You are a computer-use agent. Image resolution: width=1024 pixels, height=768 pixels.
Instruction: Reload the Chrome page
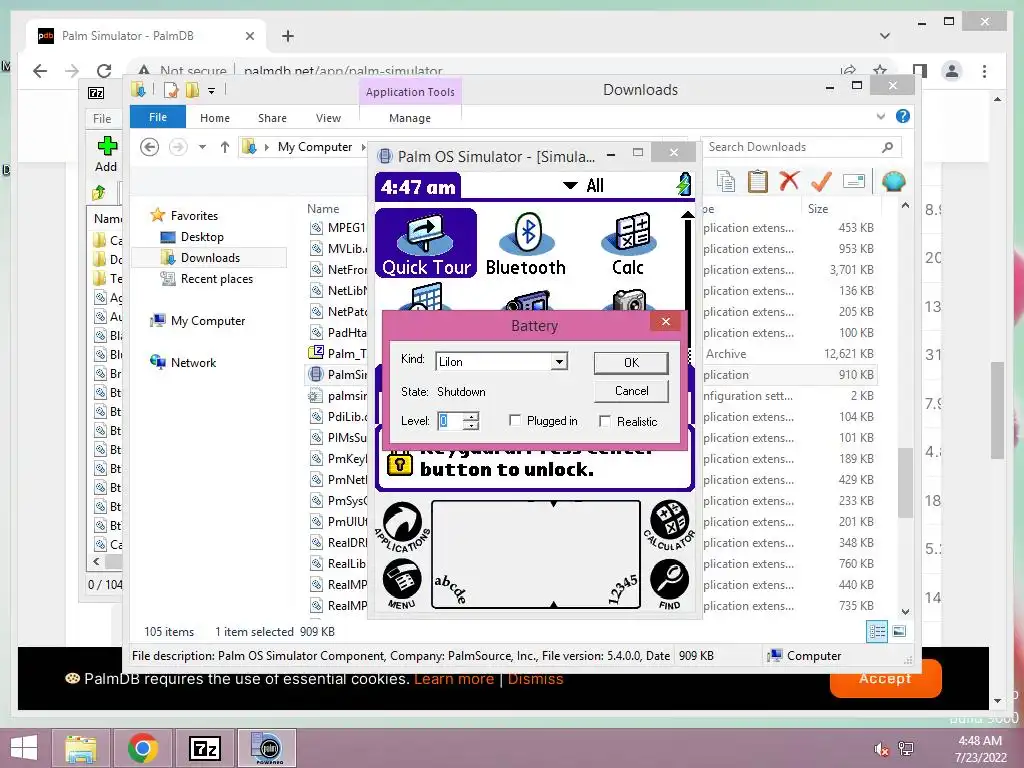coord(104,71)
